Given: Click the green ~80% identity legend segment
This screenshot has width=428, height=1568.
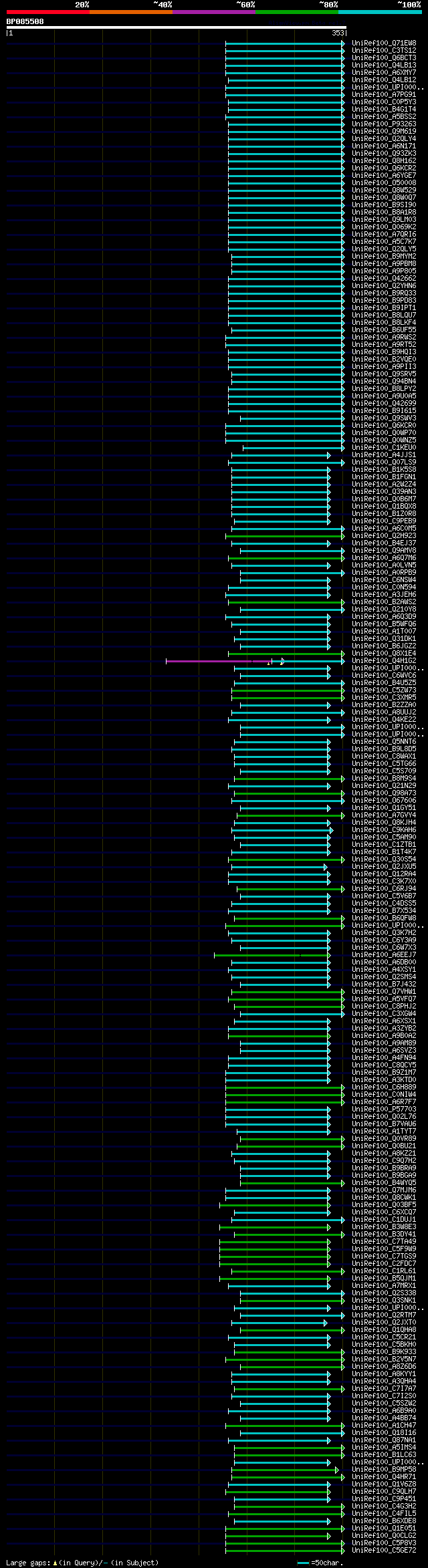Looking at the screenshot, I should point(296,12).
